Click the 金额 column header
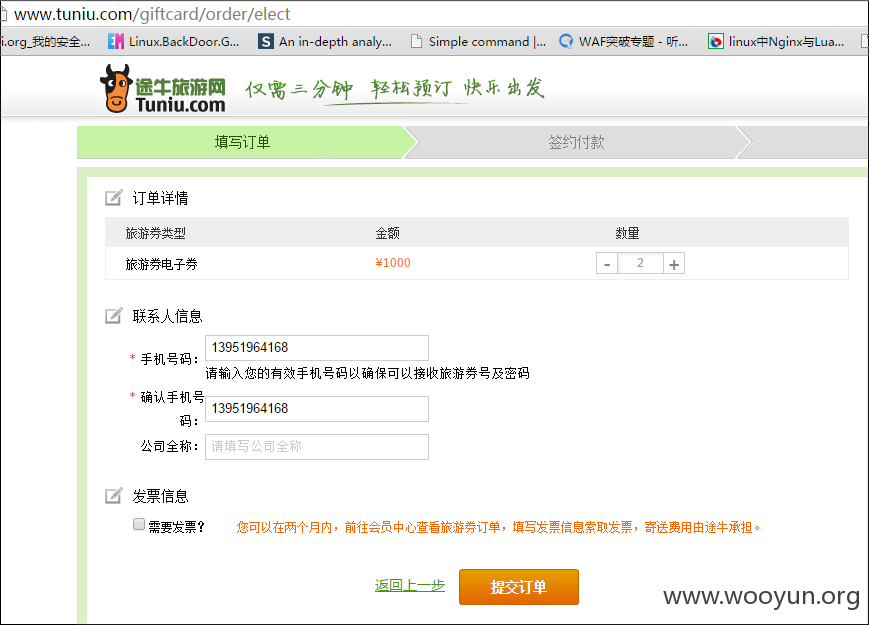Image resolution: width=869 pixels, height=625 pixels. click(x=387, y=233)
